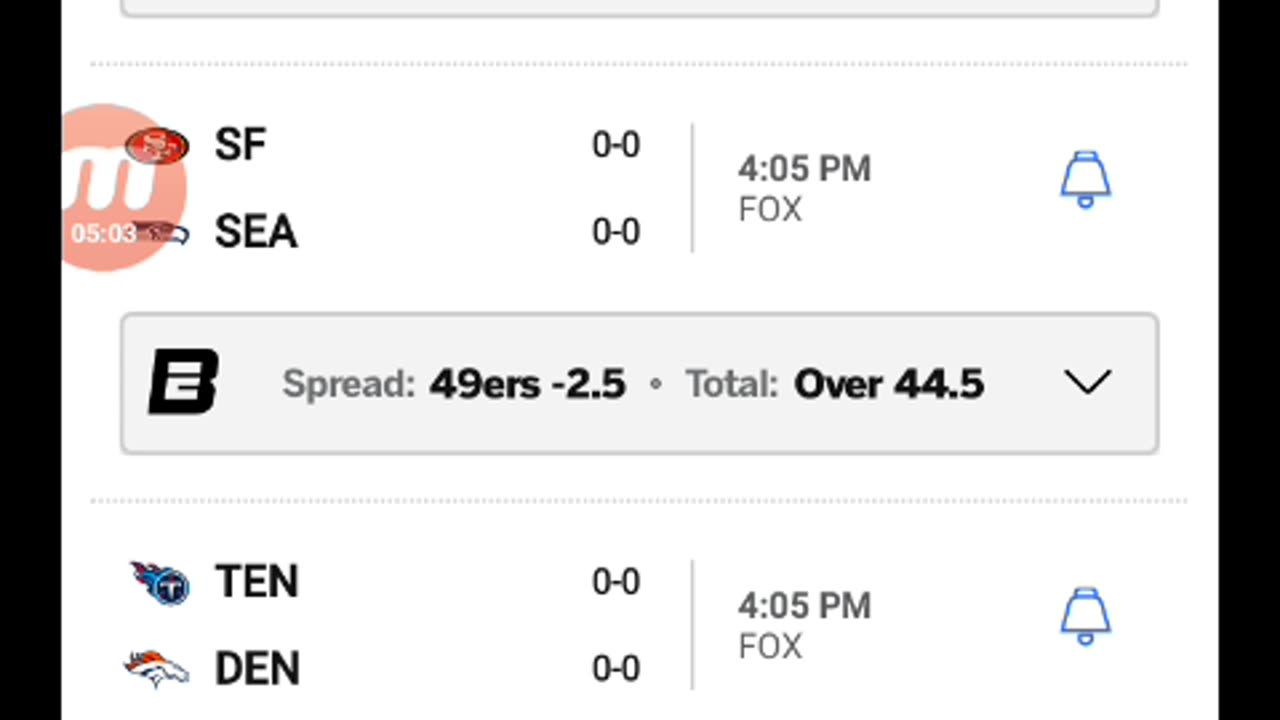
Task: Click the FOX label under SF-SEA time
Action: point(770,210)
